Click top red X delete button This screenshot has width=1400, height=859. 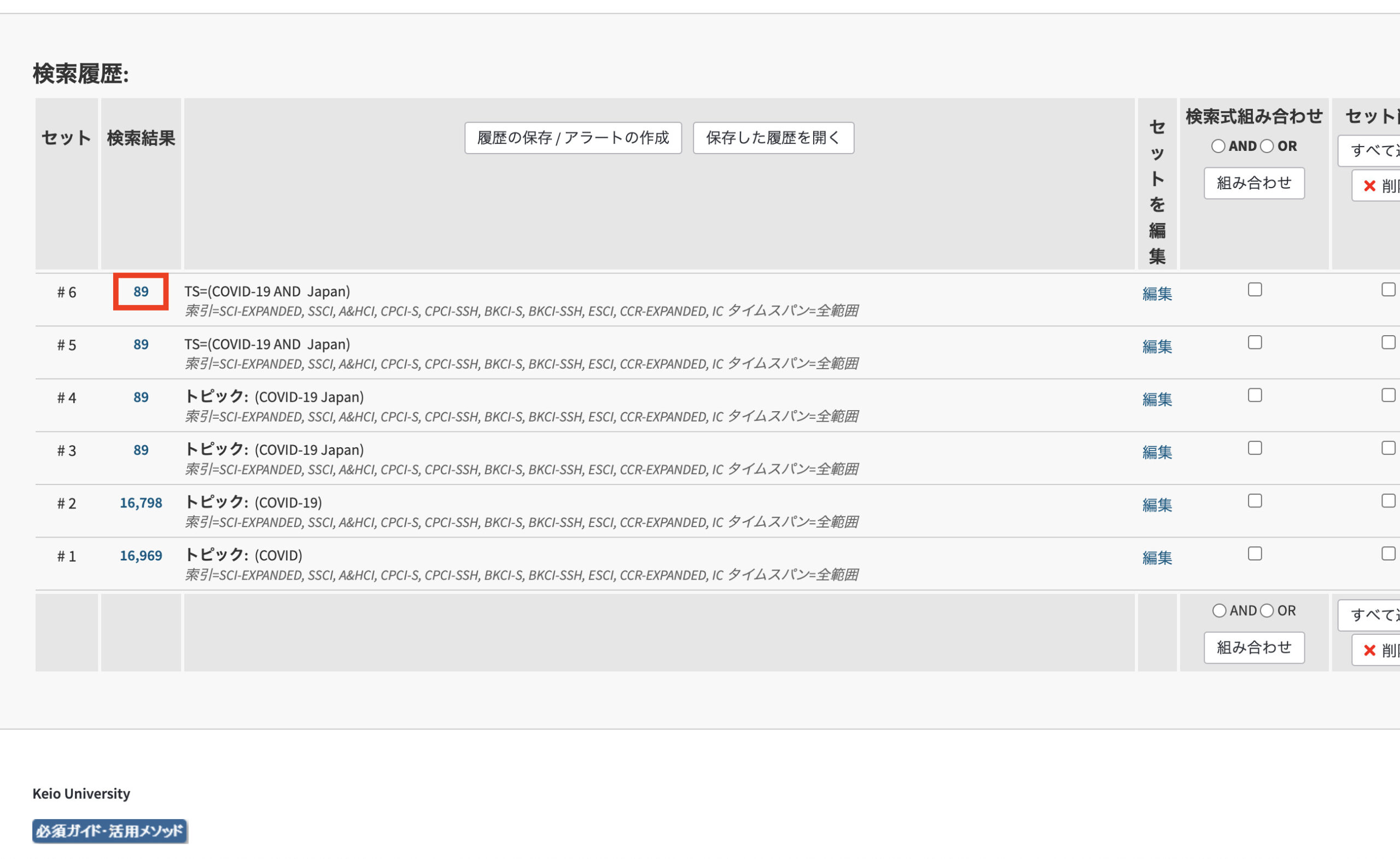point(1376,186)
